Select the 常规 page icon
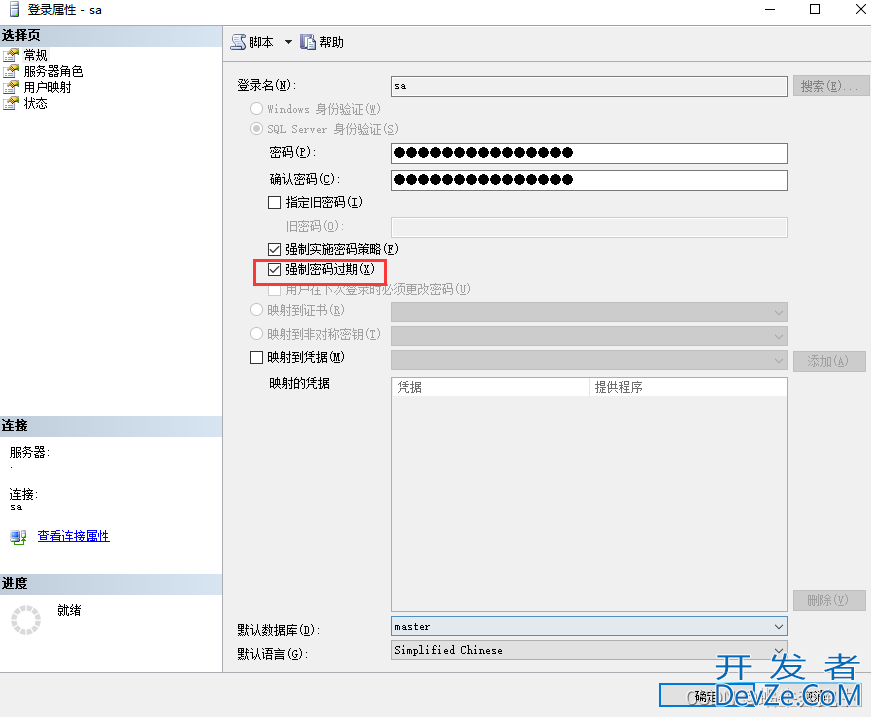This screenshot has width=871, height=717. (11, 55)
